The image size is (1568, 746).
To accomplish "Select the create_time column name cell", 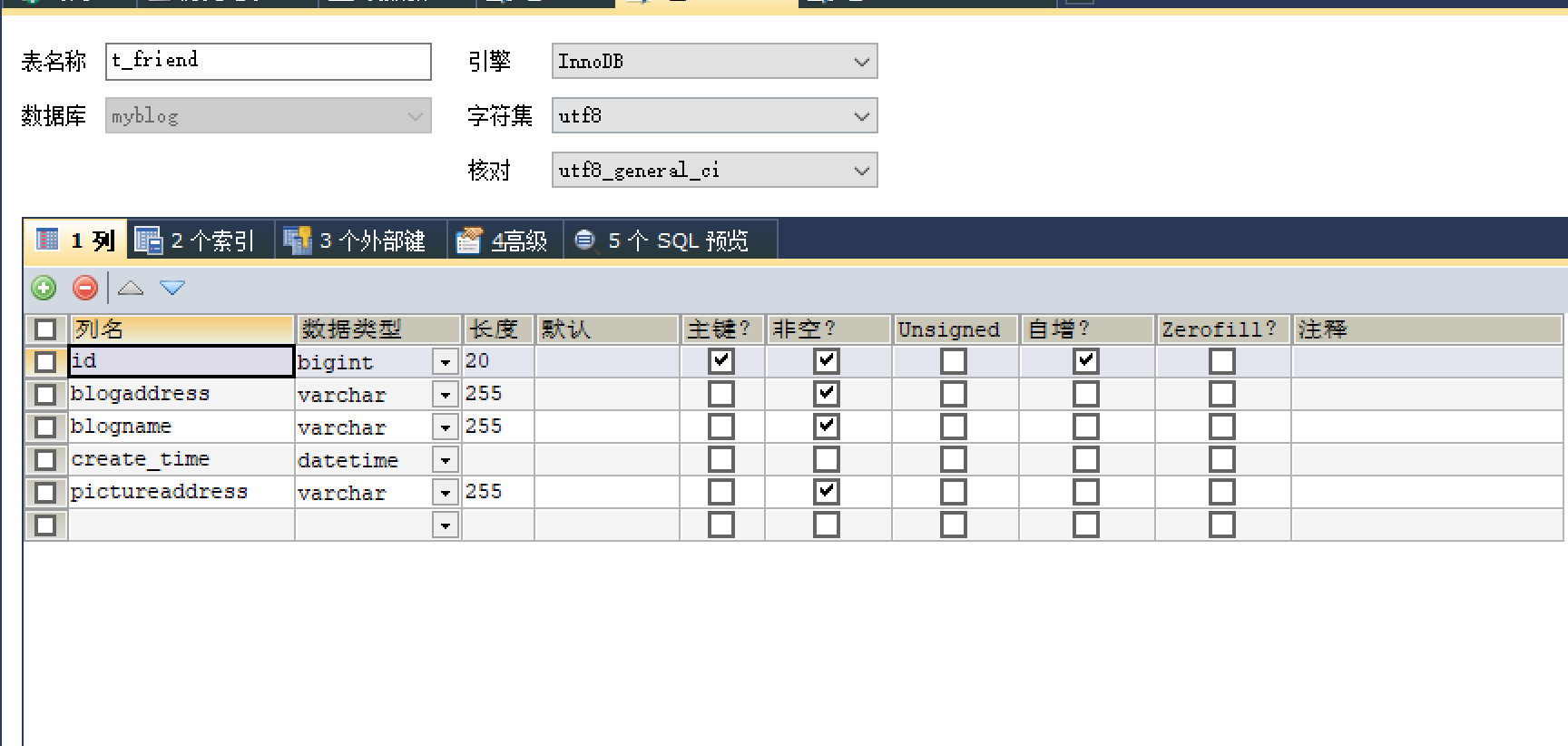I will [181, 459].
